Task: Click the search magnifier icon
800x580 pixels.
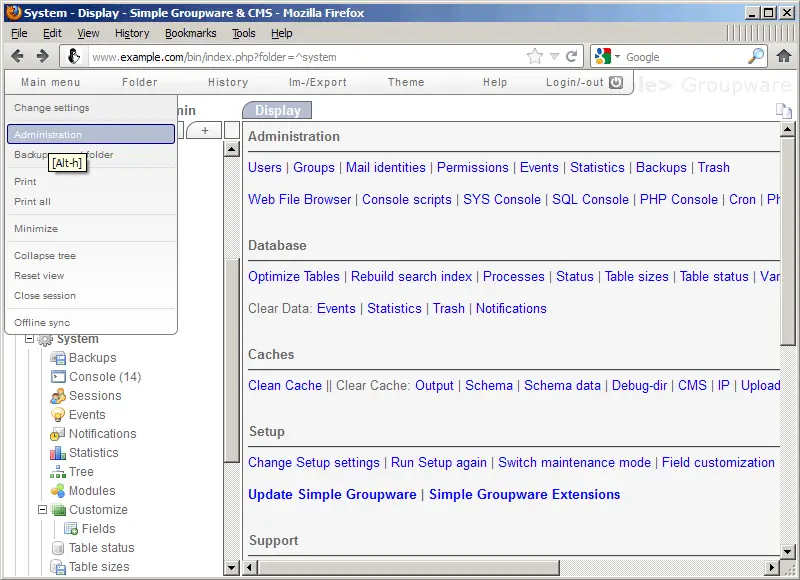Action: coord(756,56)
